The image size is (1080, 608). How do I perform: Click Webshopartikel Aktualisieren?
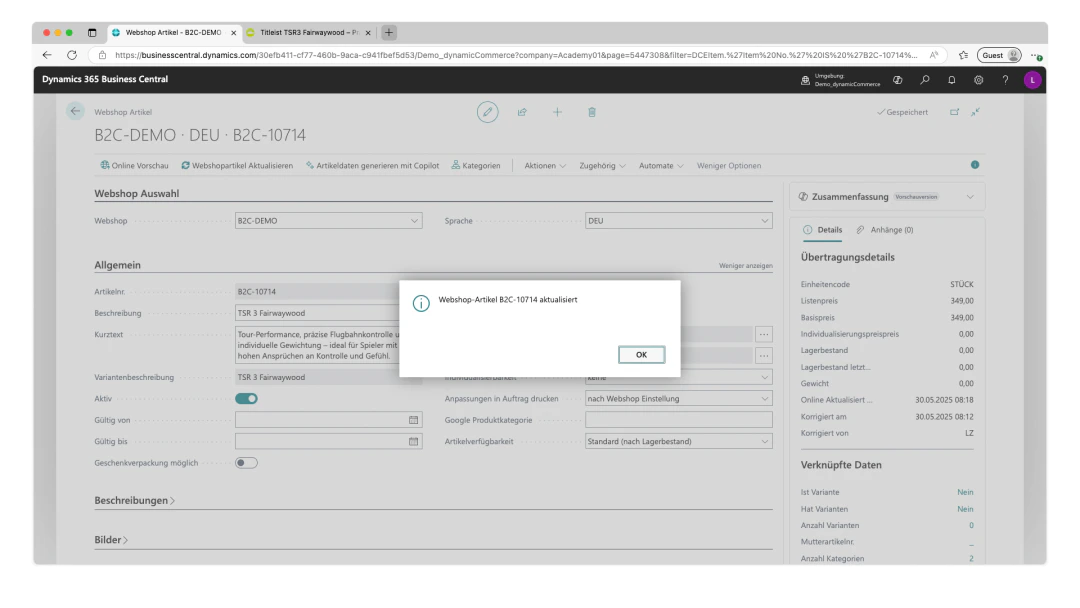[237, 166]
